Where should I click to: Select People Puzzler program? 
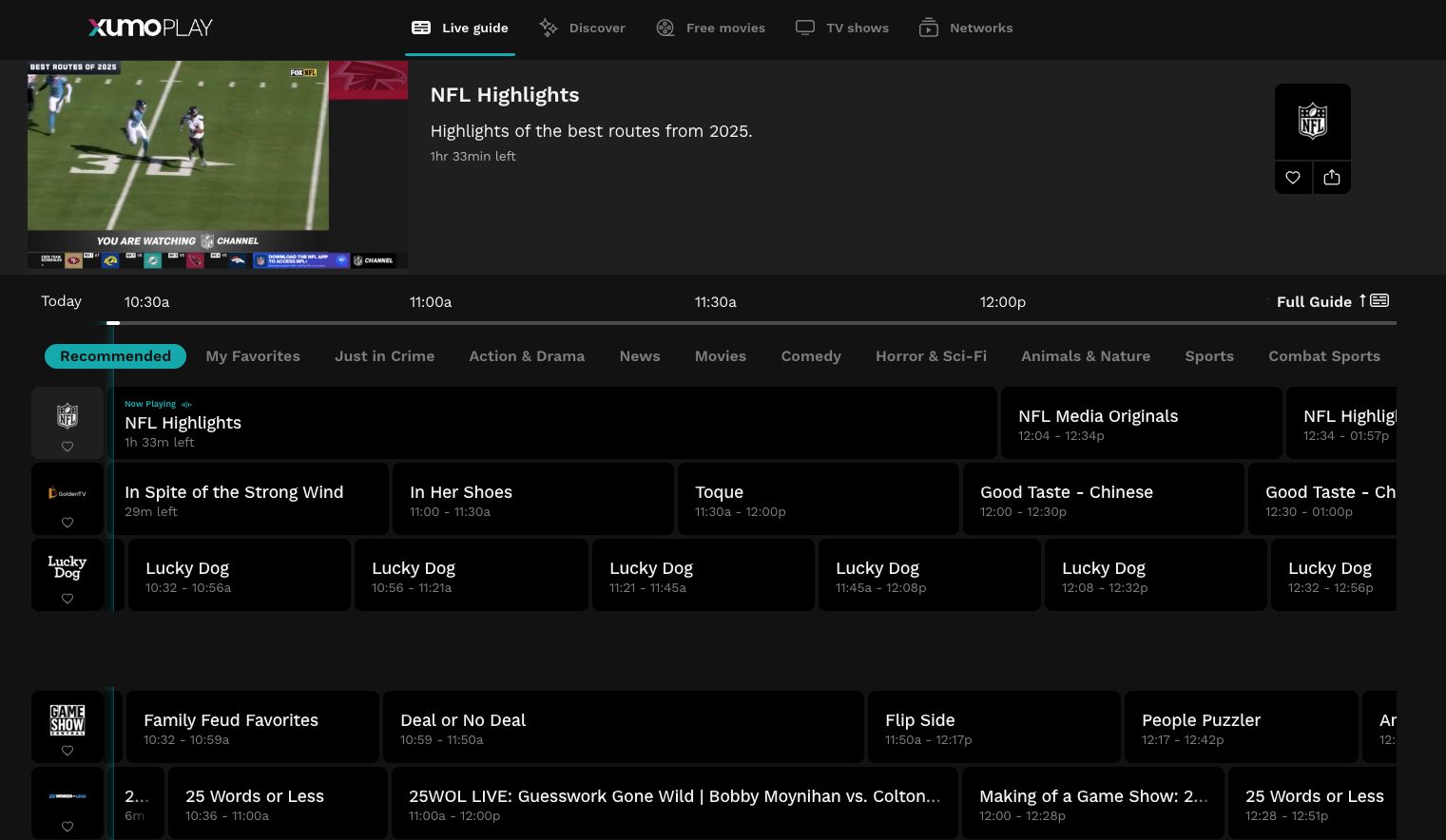(1242, 727)
